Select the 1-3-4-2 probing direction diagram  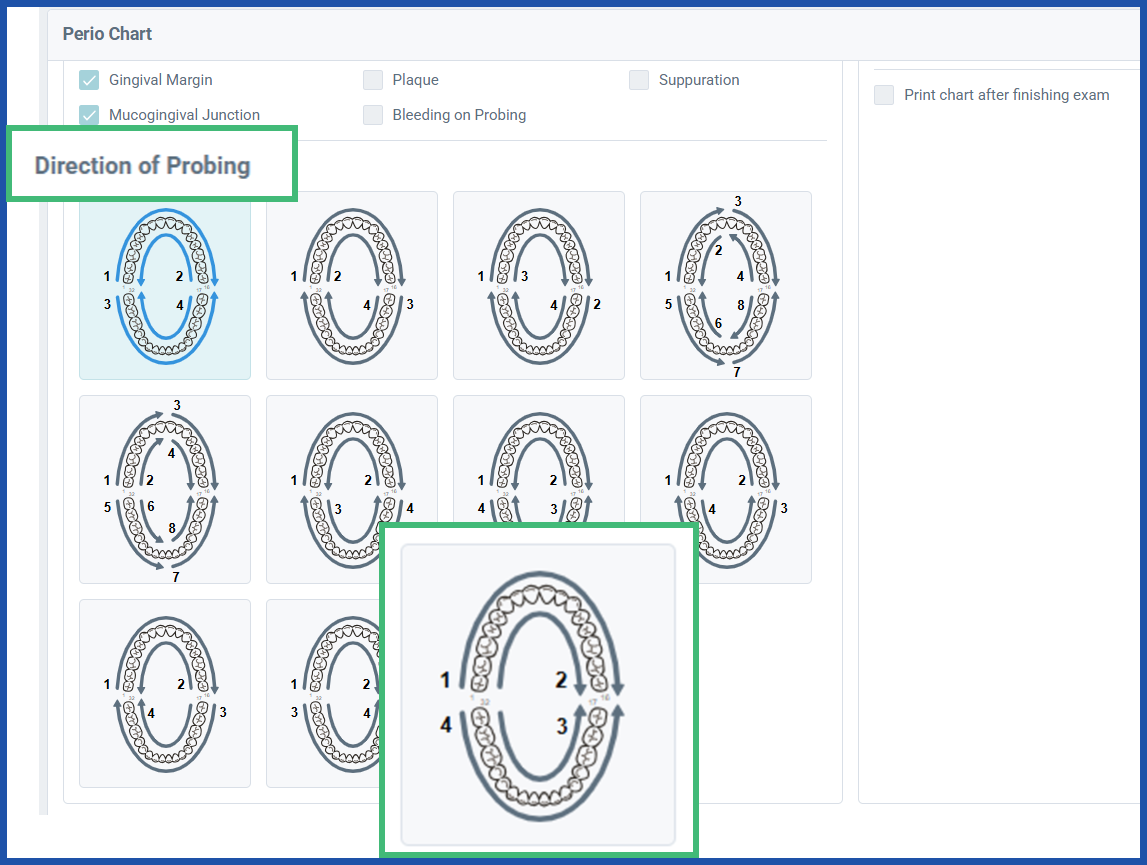(x=539, y=285)
